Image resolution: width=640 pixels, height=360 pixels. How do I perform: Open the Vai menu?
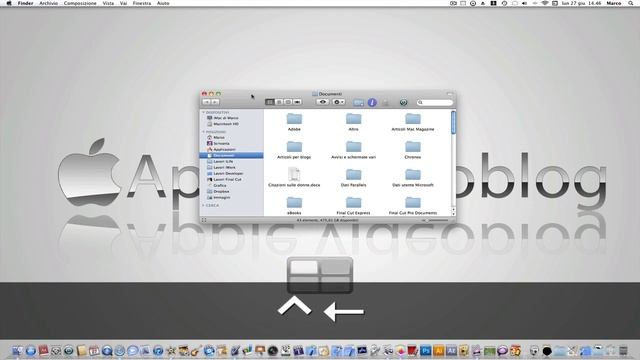click(123, 3)
